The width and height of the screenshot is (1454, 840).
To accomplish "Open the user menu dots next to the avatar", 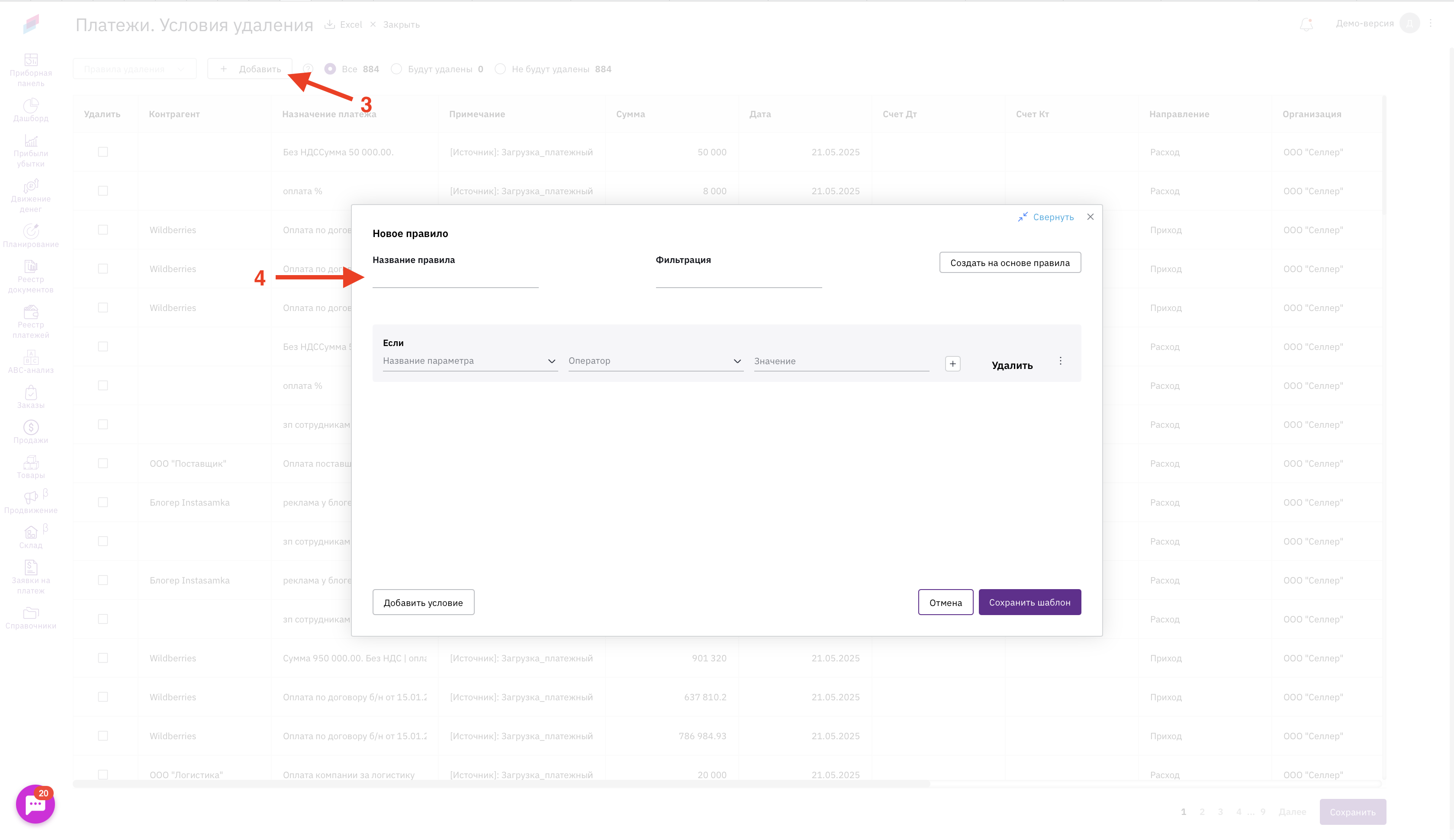I will point(1431,24).
